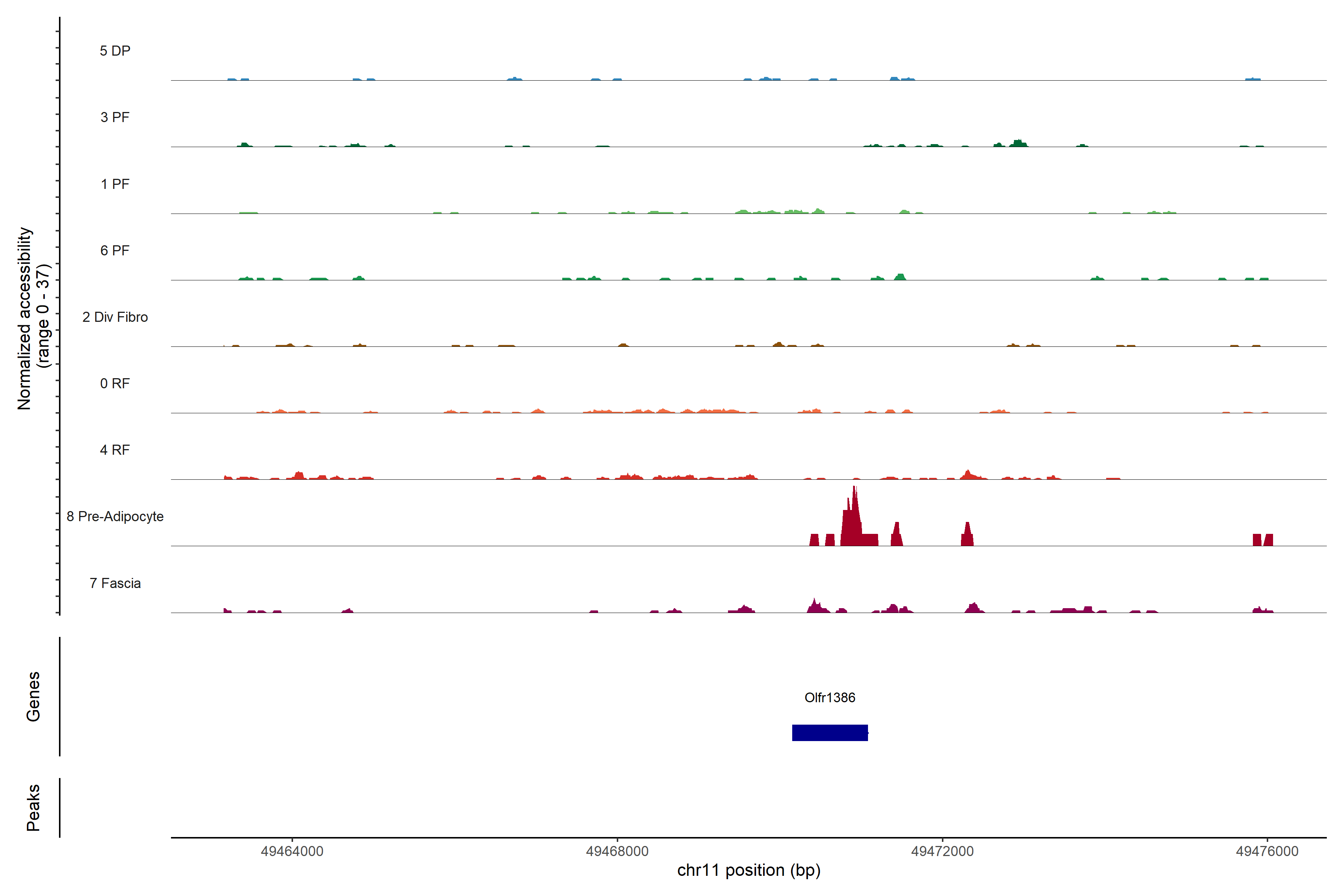
Task: Click the chr11 position (bp) axis title
Action: 749,870
